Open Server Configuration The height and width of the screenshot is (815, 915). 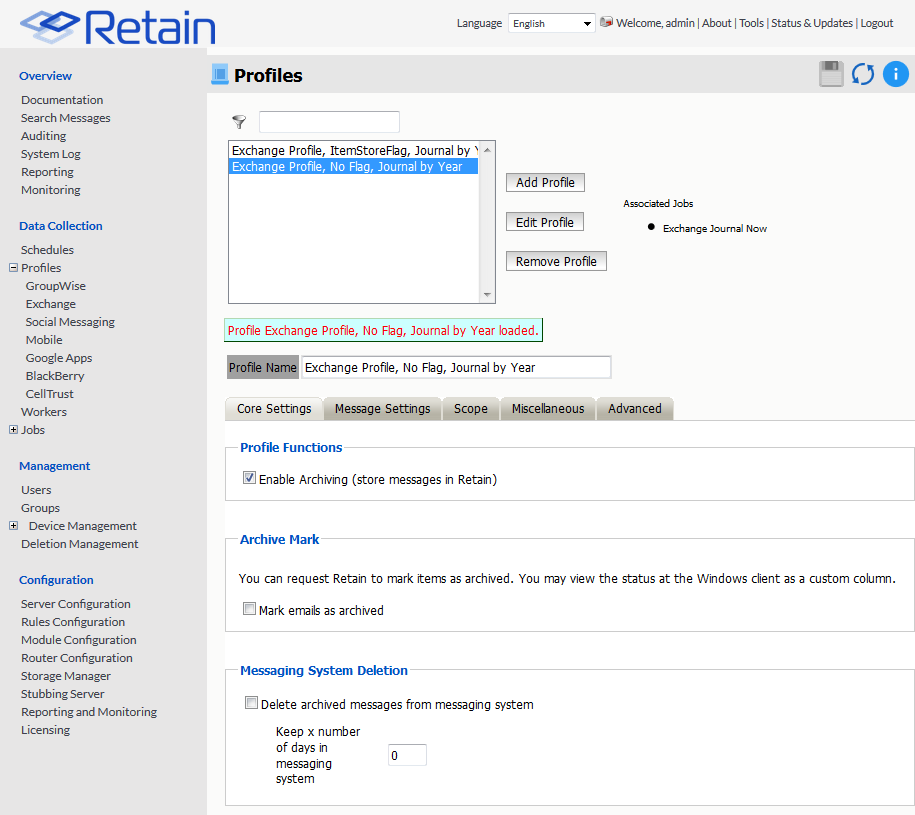click(x=76, y=604)
